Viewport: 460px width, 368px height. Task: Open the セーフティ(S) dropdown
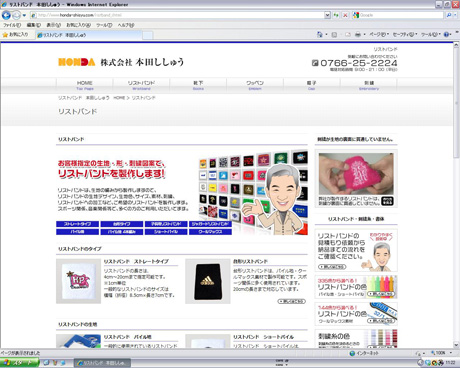pos(405,34)
